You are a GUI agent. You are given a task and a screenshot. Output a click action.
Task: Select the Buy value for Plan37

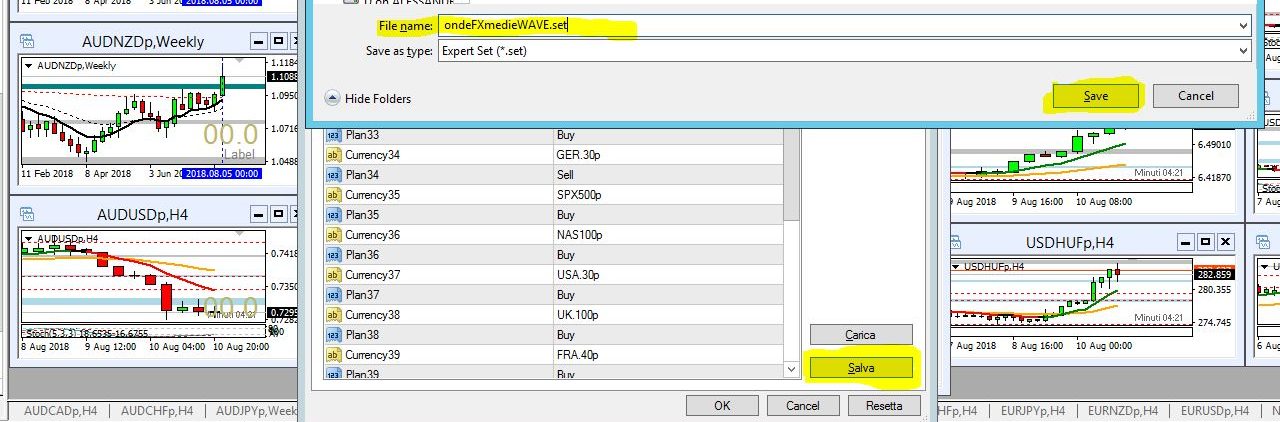(667, 295)
